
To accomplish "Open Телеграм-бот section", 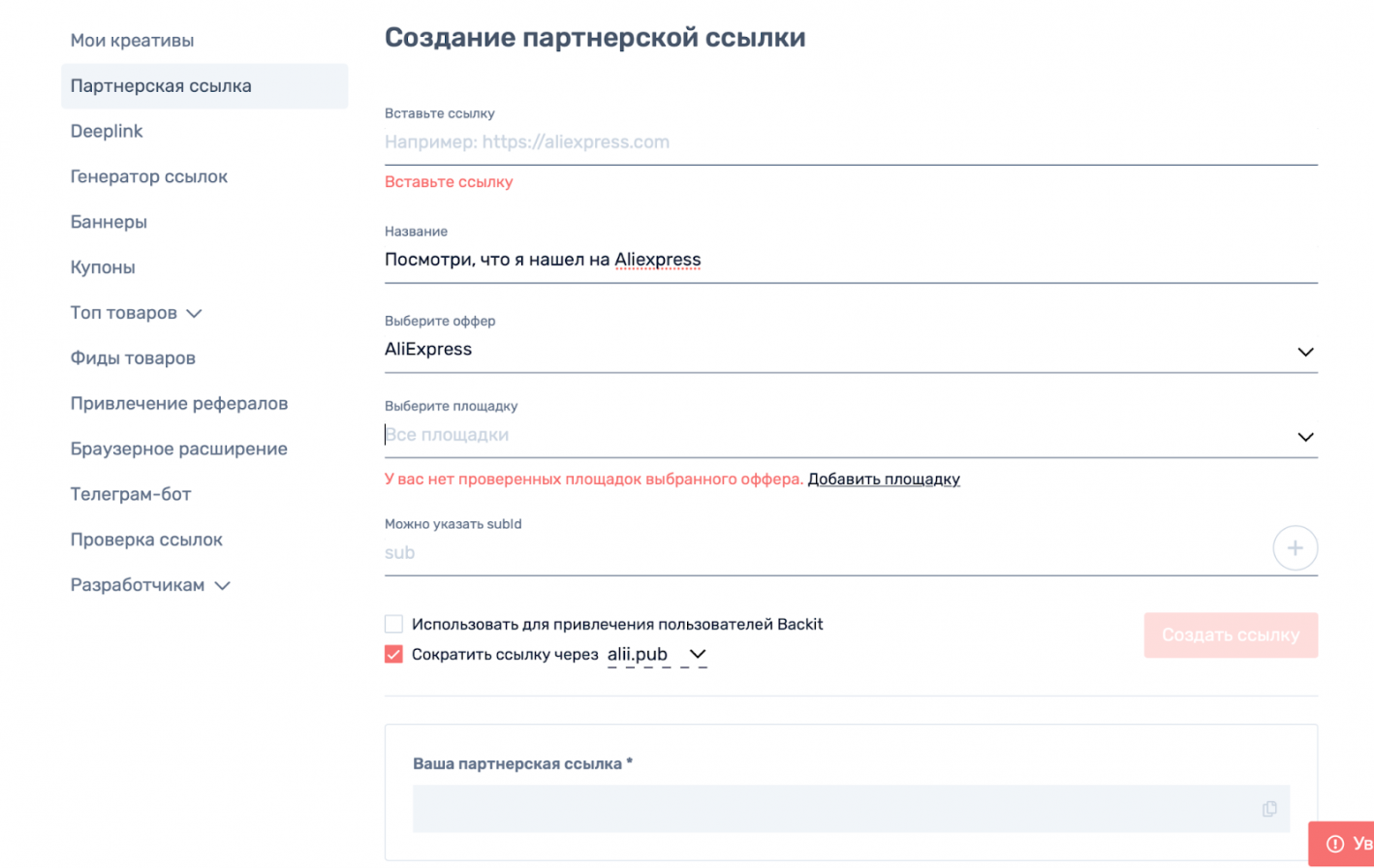I will pos(131,494).
